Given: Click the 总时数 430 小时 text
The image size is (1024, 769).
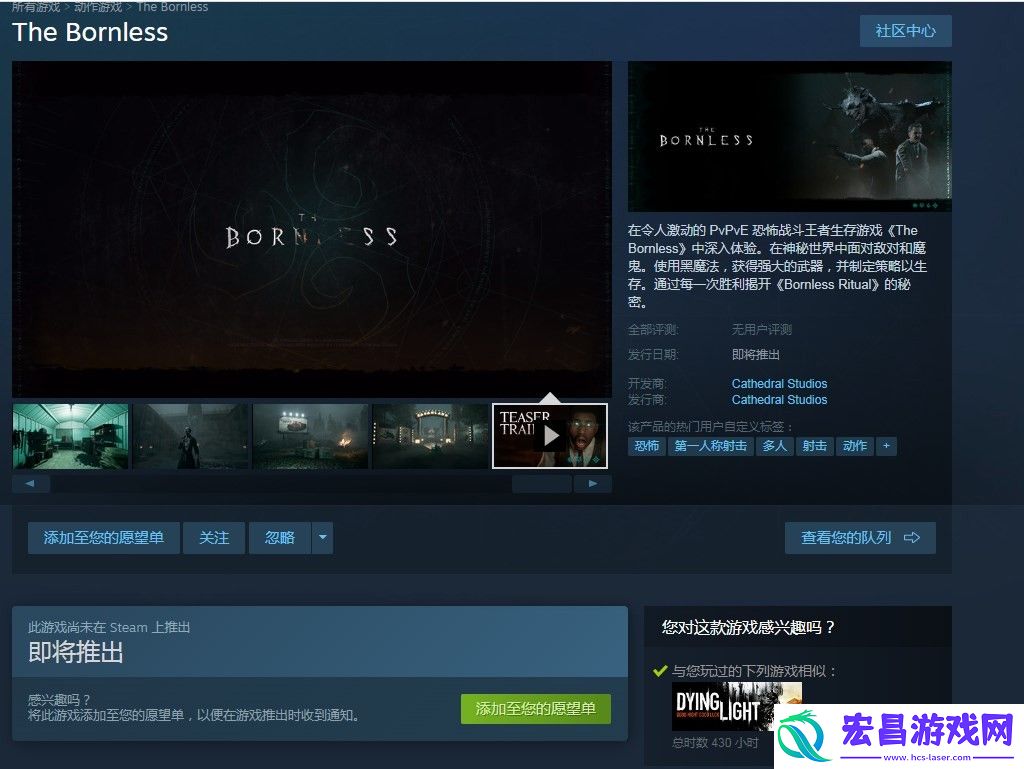Looking at the screenshot, I should pos(715,743).
